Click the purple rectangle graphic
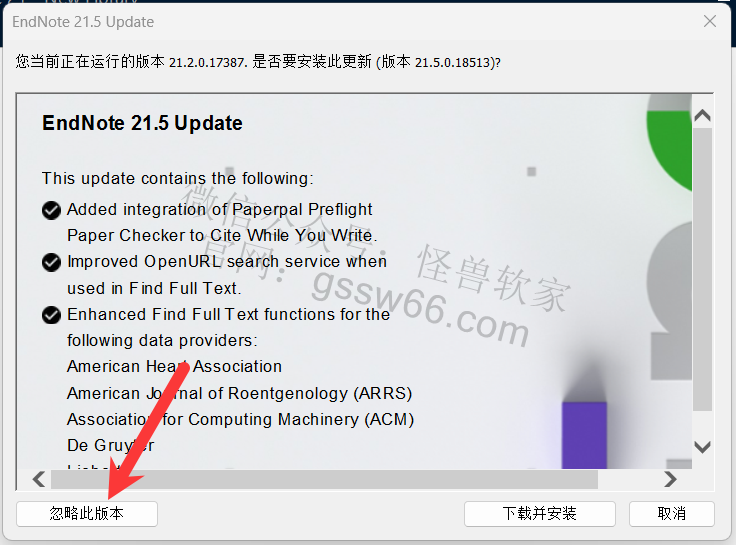The image size is (736, 545). (x=584, y=435)
